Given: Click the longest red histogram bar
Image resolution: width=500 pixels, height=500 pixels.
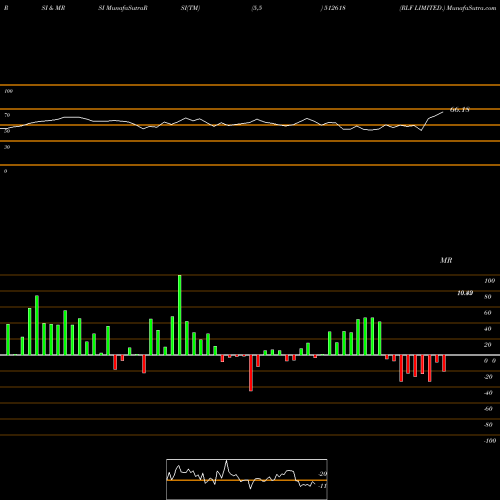Looking at the screenshot, I should pos(251,373).
